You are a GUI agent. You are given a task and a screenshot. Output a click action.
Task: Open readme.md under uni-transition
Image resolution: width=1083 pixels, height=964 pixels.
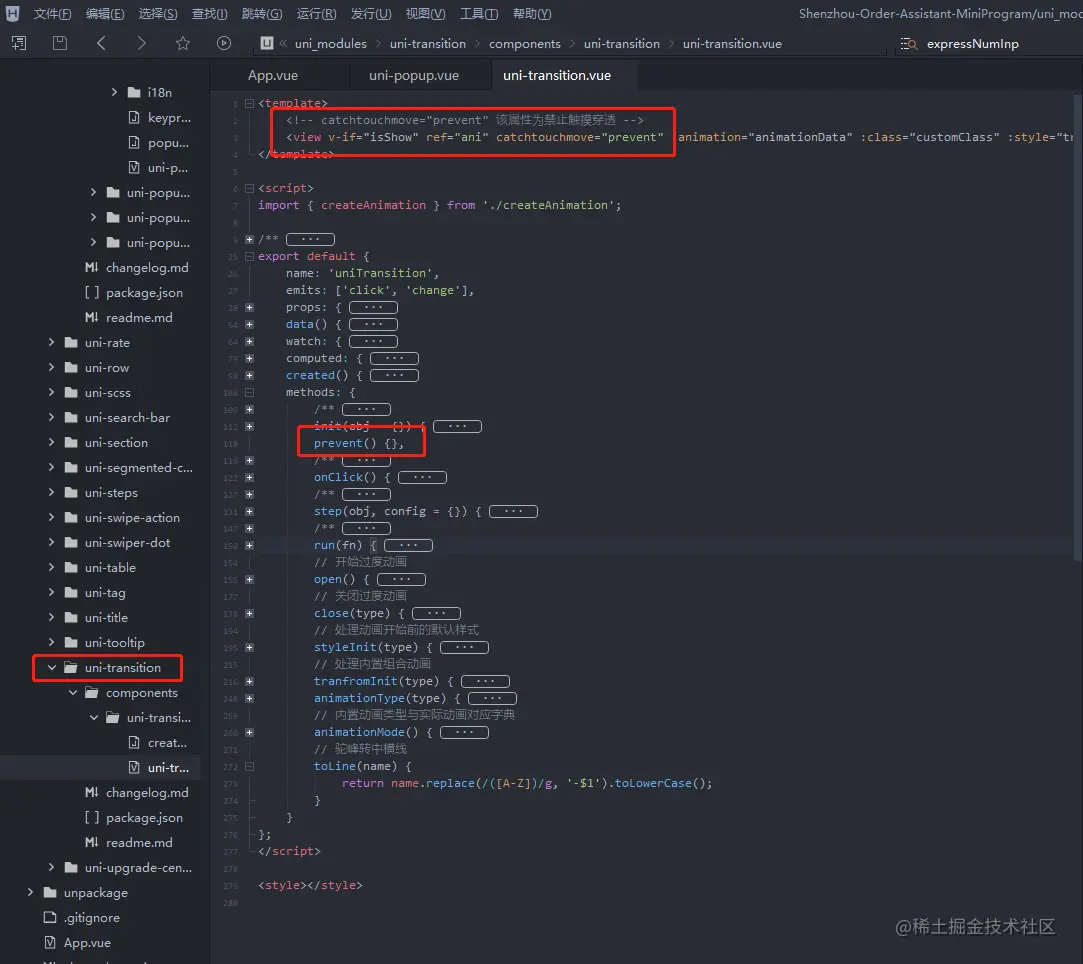click(139, 842)
